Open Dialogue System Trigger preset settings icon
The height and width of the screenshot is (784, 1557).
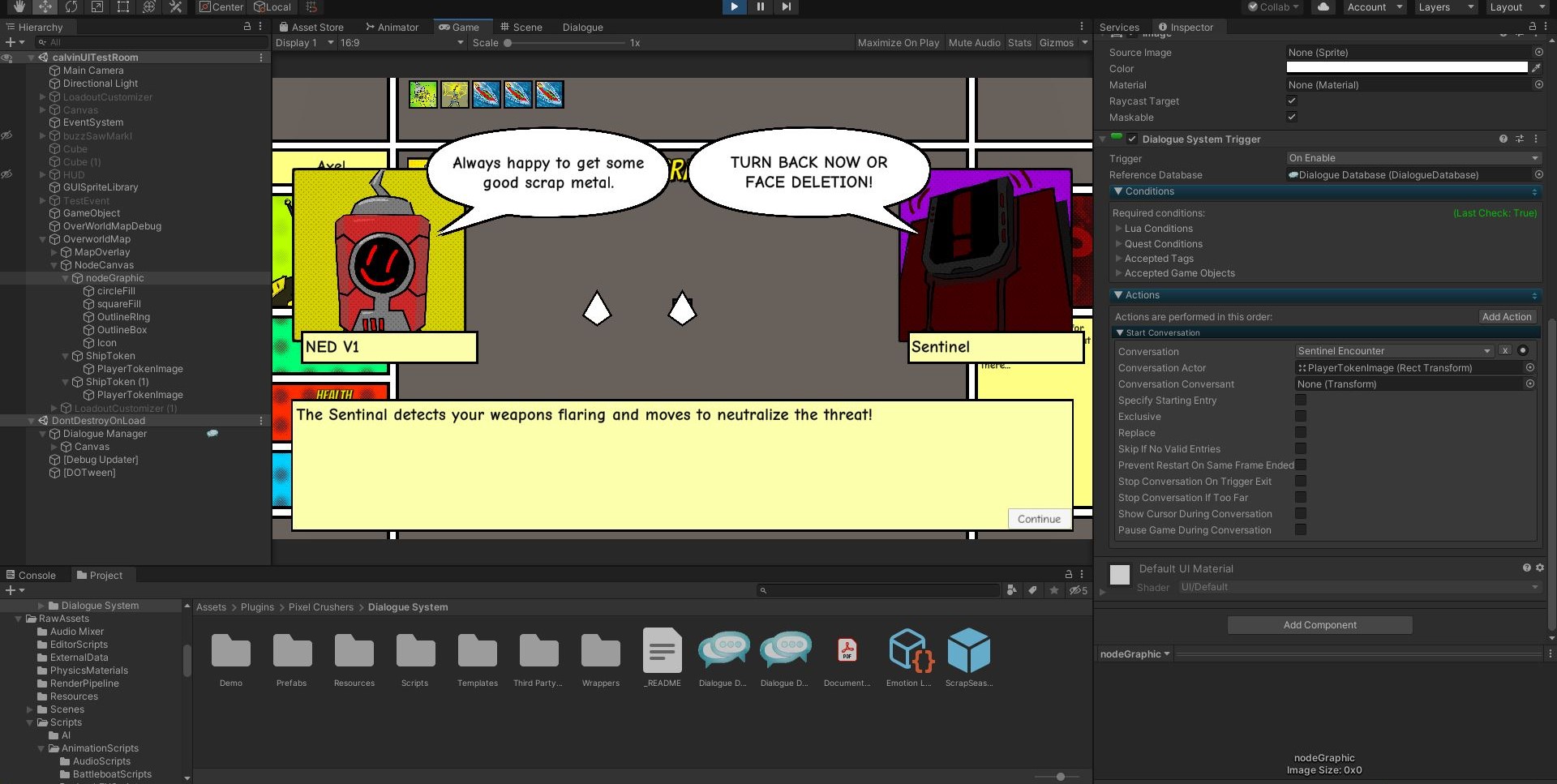click(x=1520, y=139)
